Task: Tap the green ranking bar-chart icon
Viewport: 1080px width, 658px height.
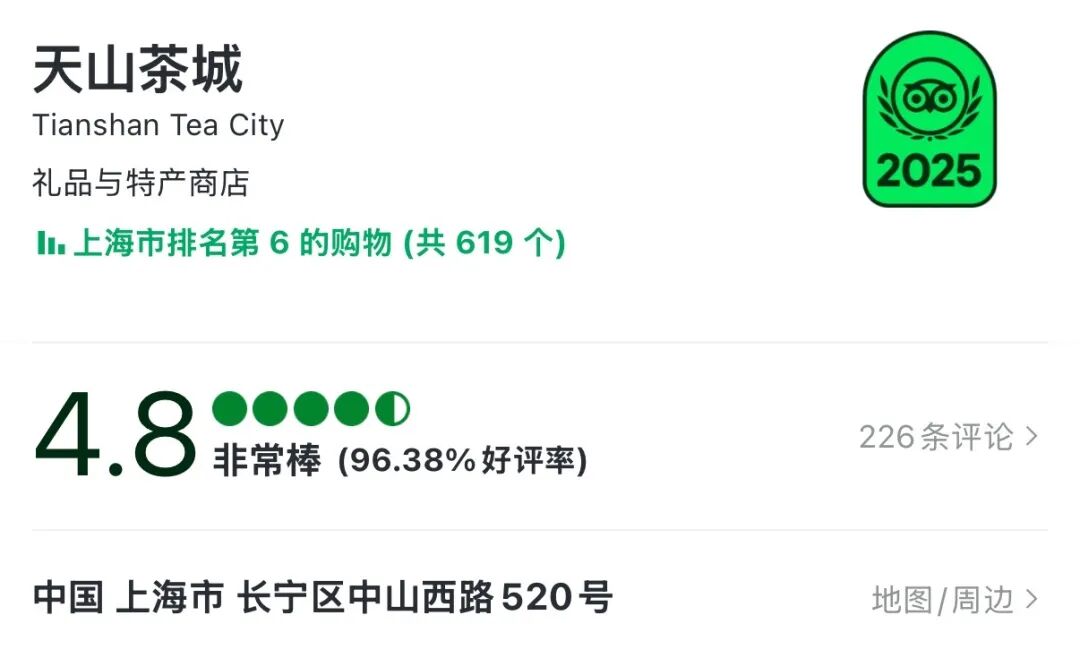Action: 50,243
